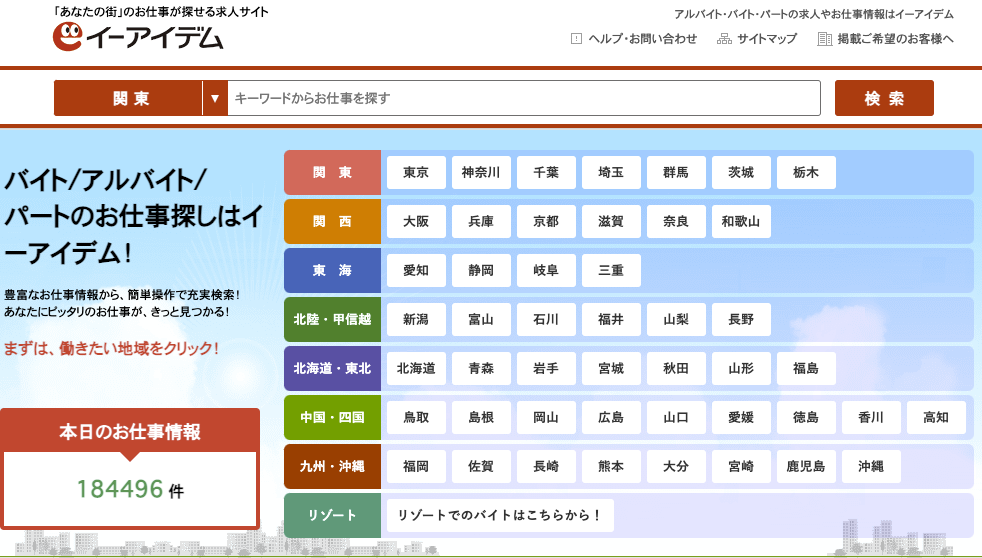Click the keyword search input field
Viewport: 982px width, 558px height.
pos(524,98)
